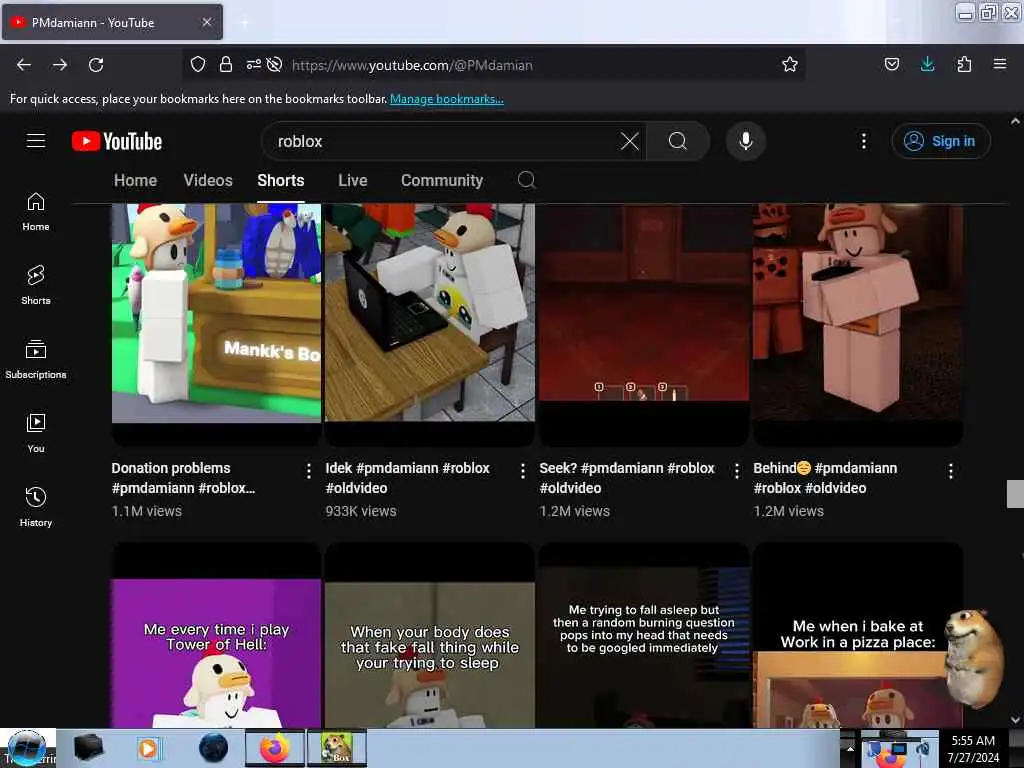Viewport: 1024px width, 768px height.
Task: Go back with the browser back arrow
Action: (x=24, y=65)
